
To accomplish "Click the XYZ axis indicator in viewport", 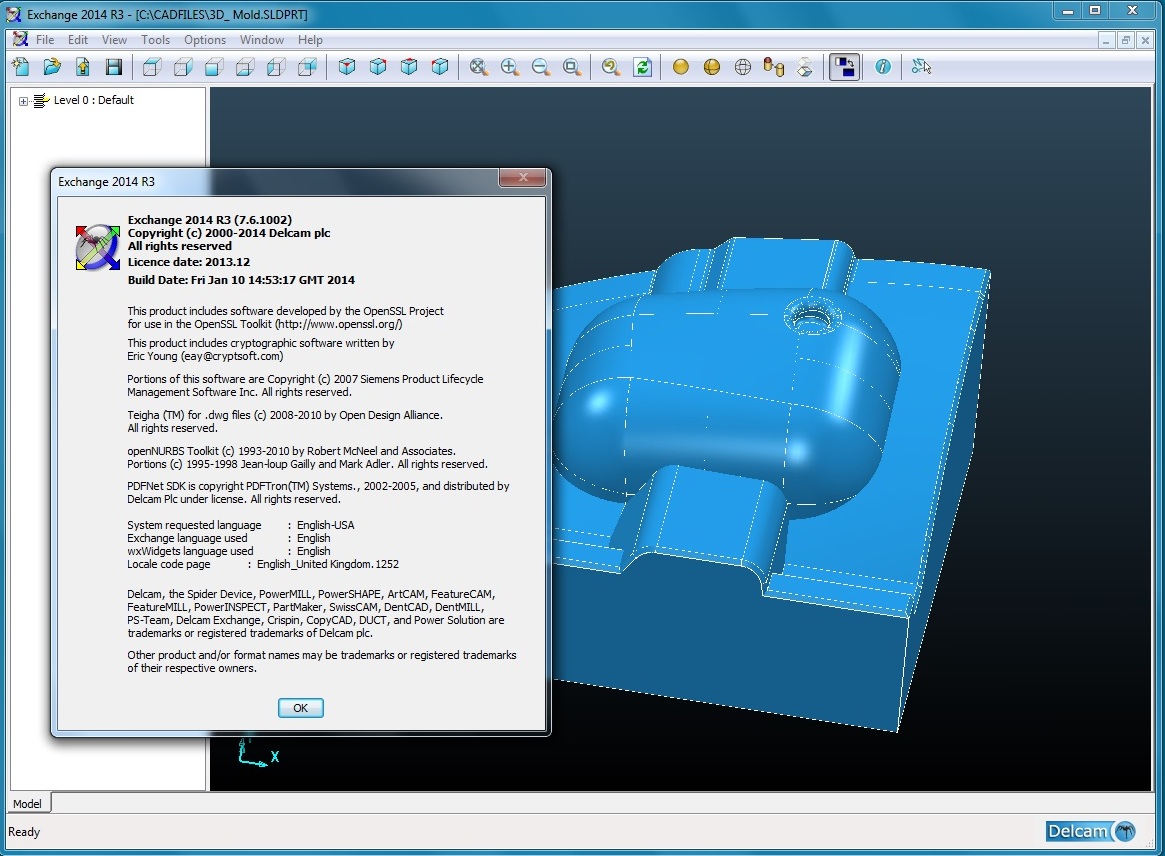I will click(257, 752).
